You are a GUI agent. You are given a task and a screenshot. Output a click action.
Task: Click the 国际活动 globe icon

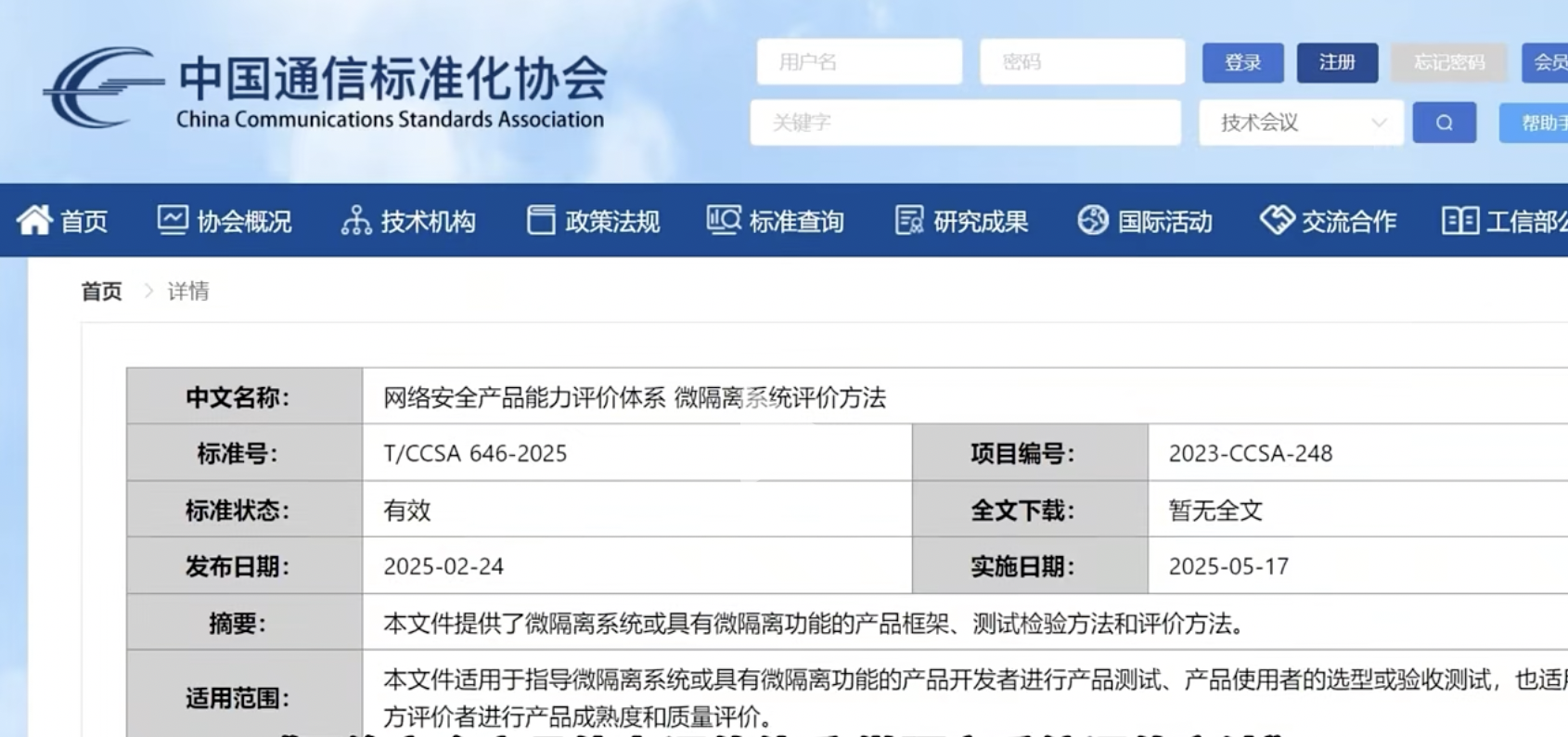1093,220
